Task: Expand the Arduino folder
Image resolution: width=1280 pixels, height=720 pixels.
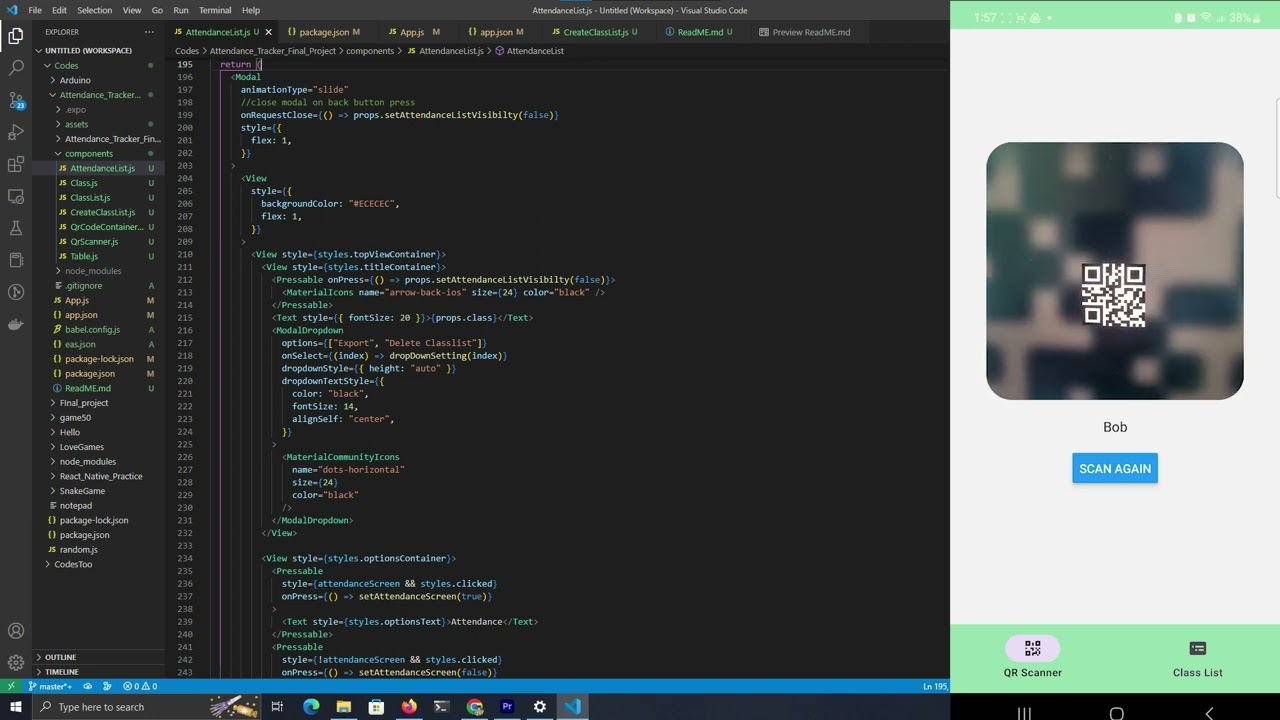Action: click(x=75, y=80)
